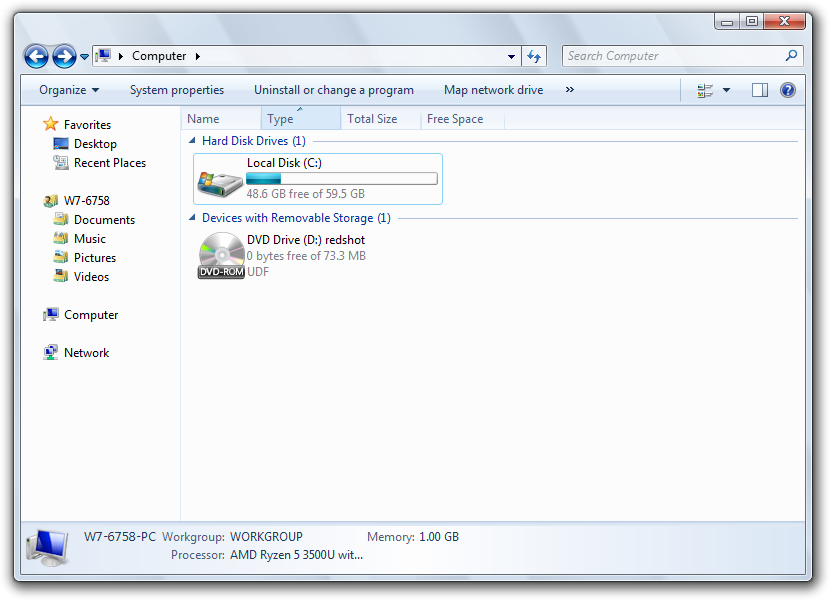Screen dimensions: 832x602
Task: Click the search magnifier icon
Action: (791, 56)
